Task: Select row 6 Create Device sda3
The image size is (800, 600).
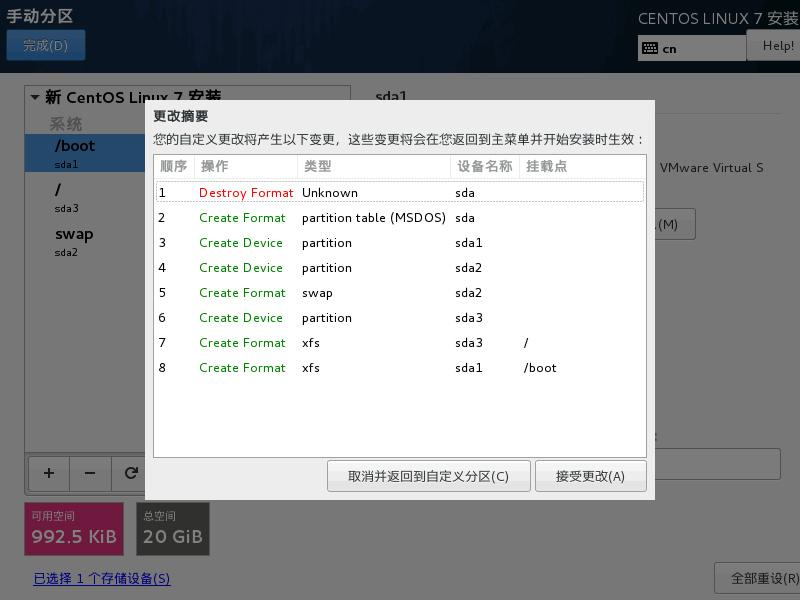Action: point(399,317)
